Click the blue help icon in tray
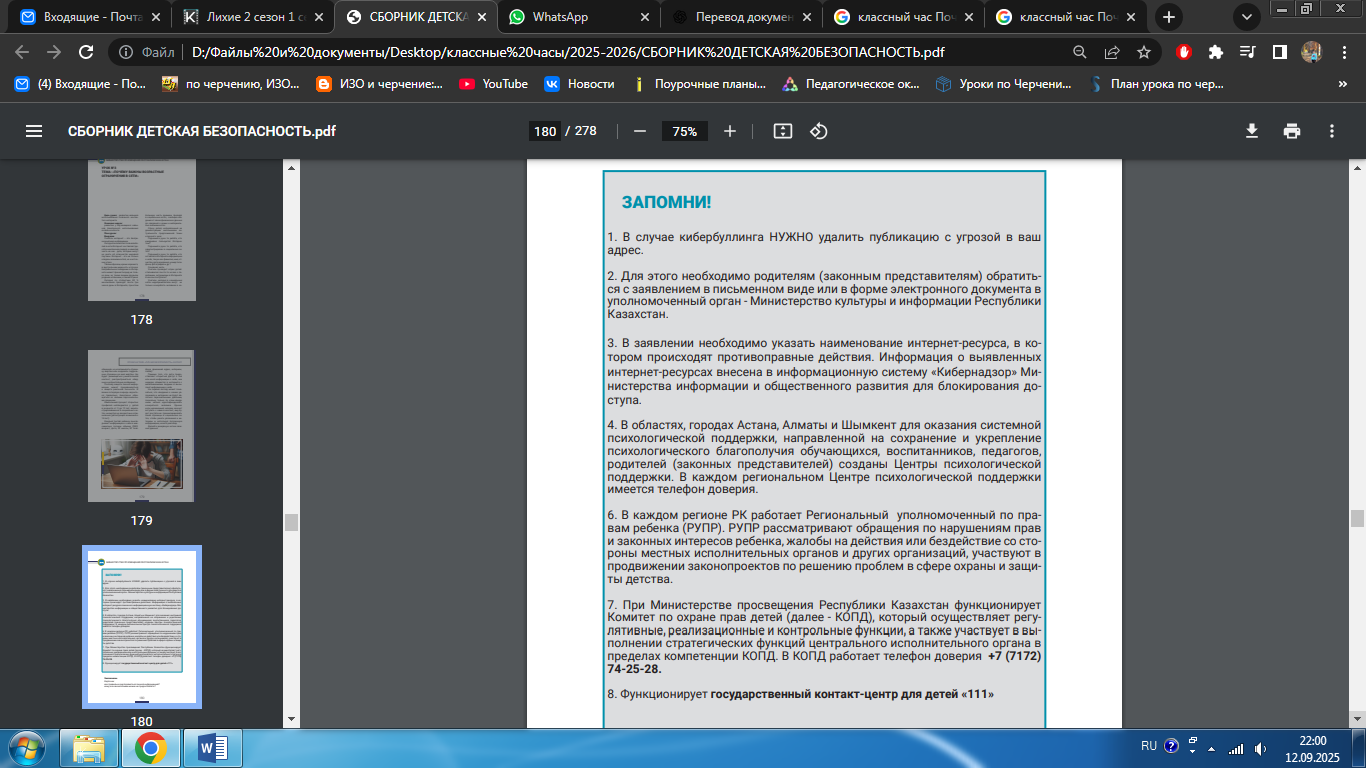 (x=1172, y=746)
